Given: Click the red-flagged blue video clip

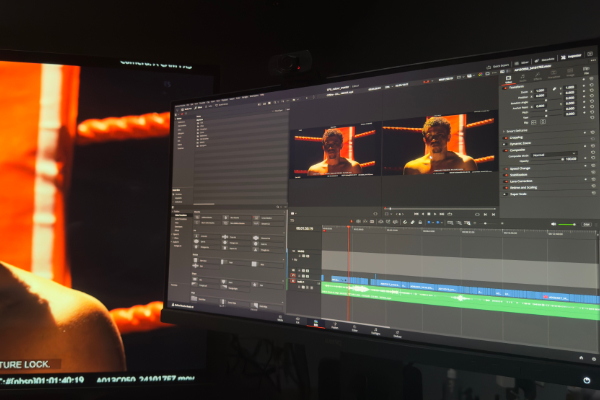Looking at the screenshot, I should (x=556, y=297).
